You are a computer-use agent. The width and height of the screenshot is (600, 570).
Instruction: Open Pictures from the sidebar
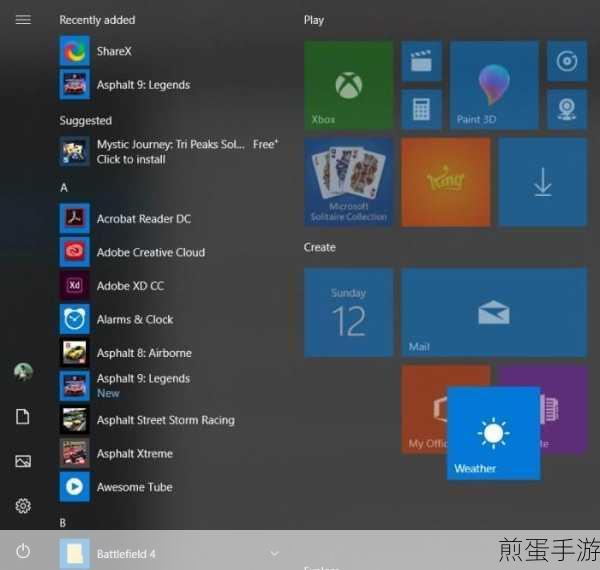pyautogui.click(x=23, y=461)
